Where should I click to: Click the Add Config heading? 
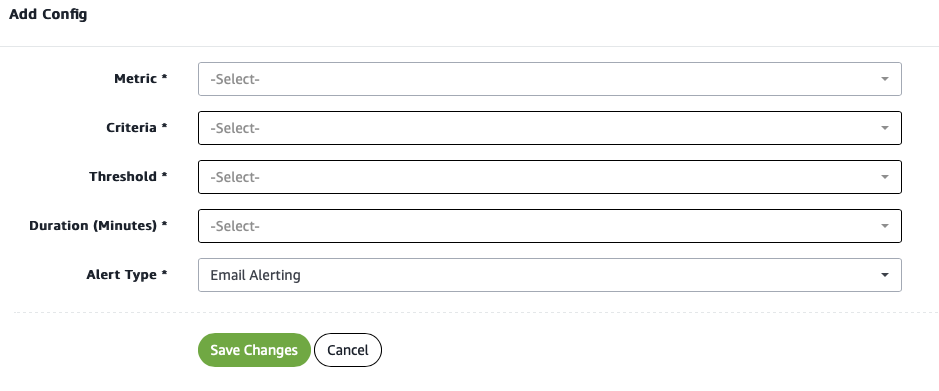coord(48,14)
